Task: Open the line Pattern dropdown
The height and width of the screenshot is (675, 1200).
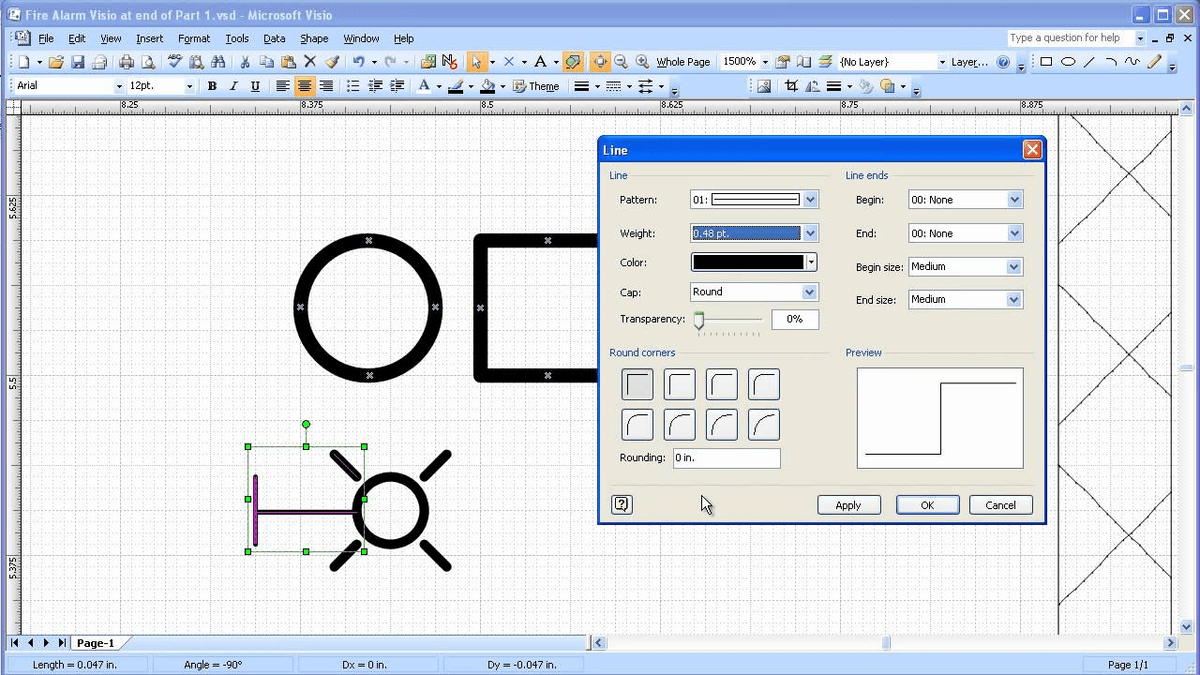Action: [810, 199]
